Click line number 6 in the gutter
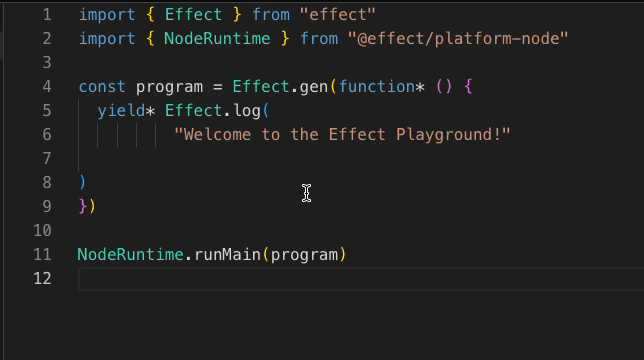 [47, 134]
